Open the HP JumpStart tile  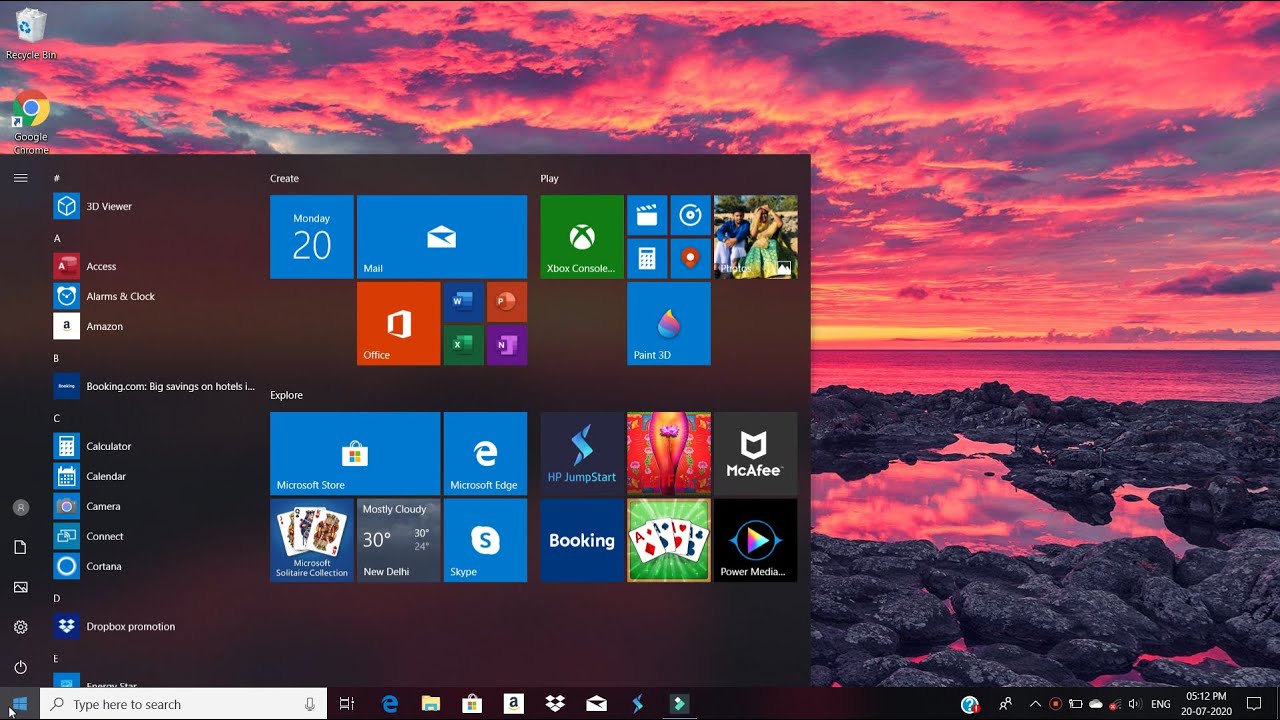tap(582, 454)
